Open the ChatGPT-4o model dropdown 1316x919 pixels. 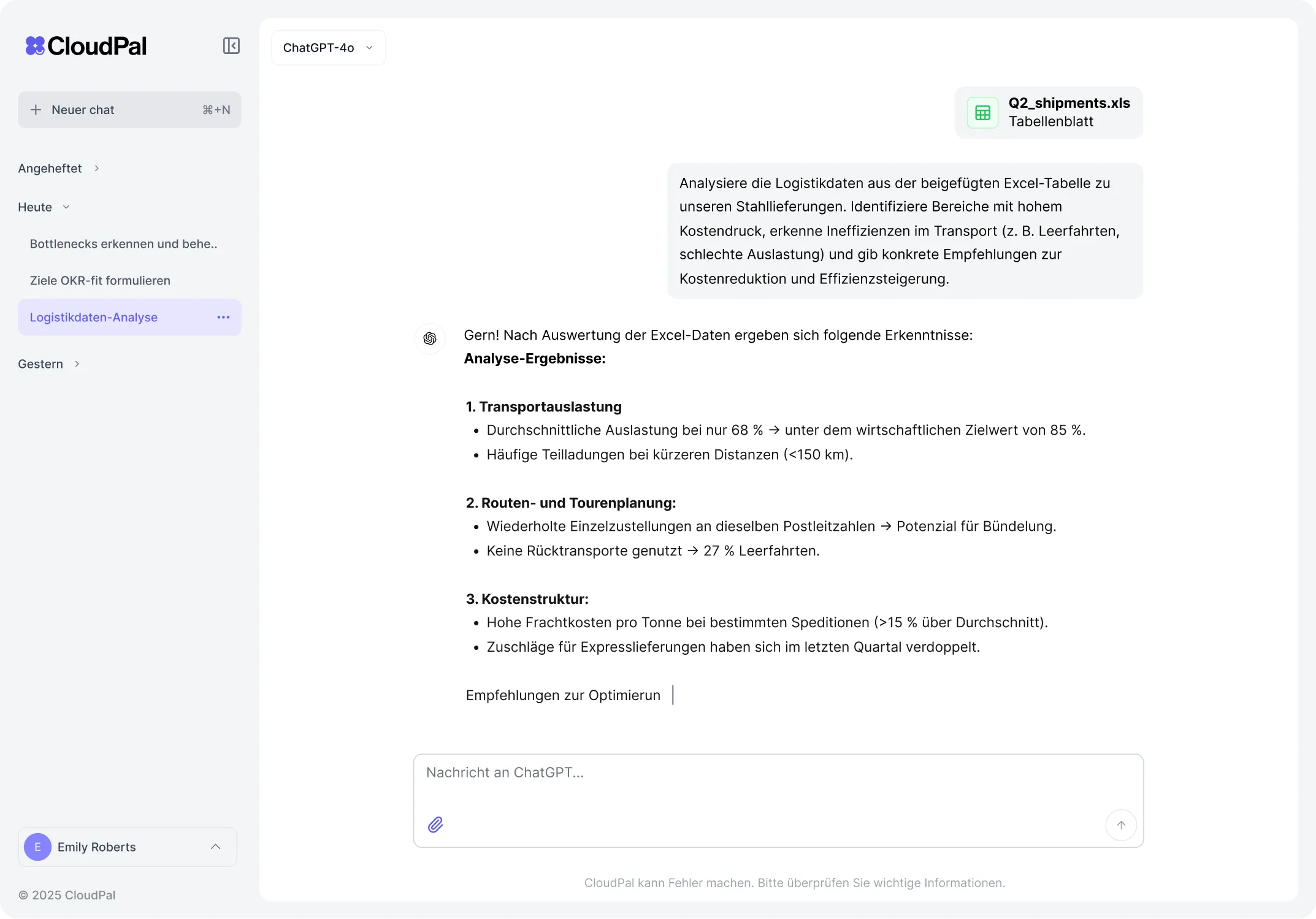pos(328,48)
